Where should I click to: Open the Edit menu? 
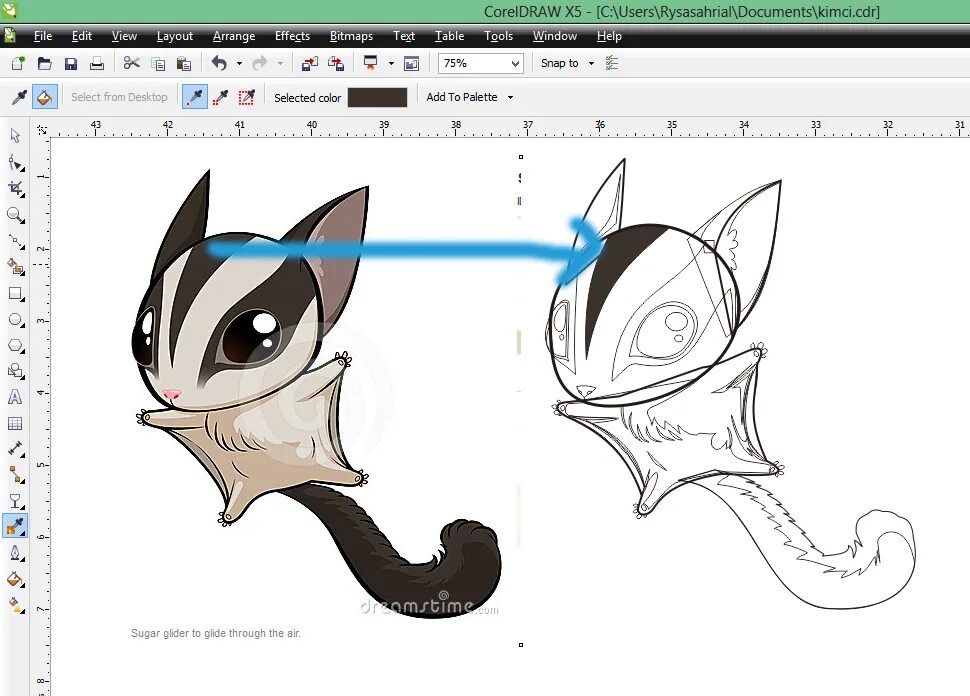[82, 36]
